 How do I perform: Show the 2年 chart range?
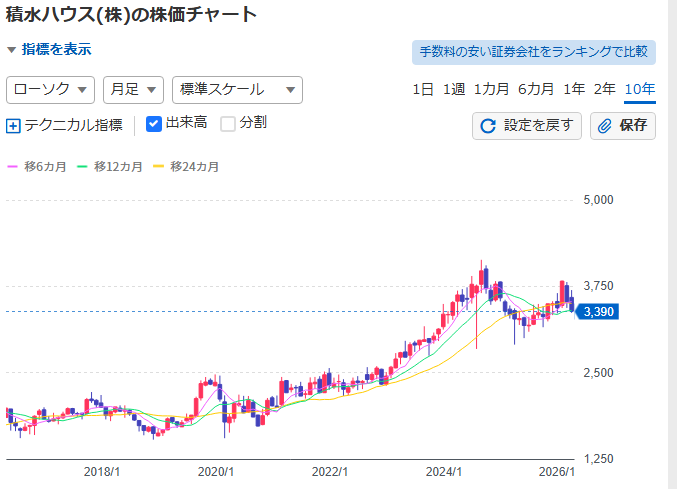pyautogui.click(x=604, y=89)
